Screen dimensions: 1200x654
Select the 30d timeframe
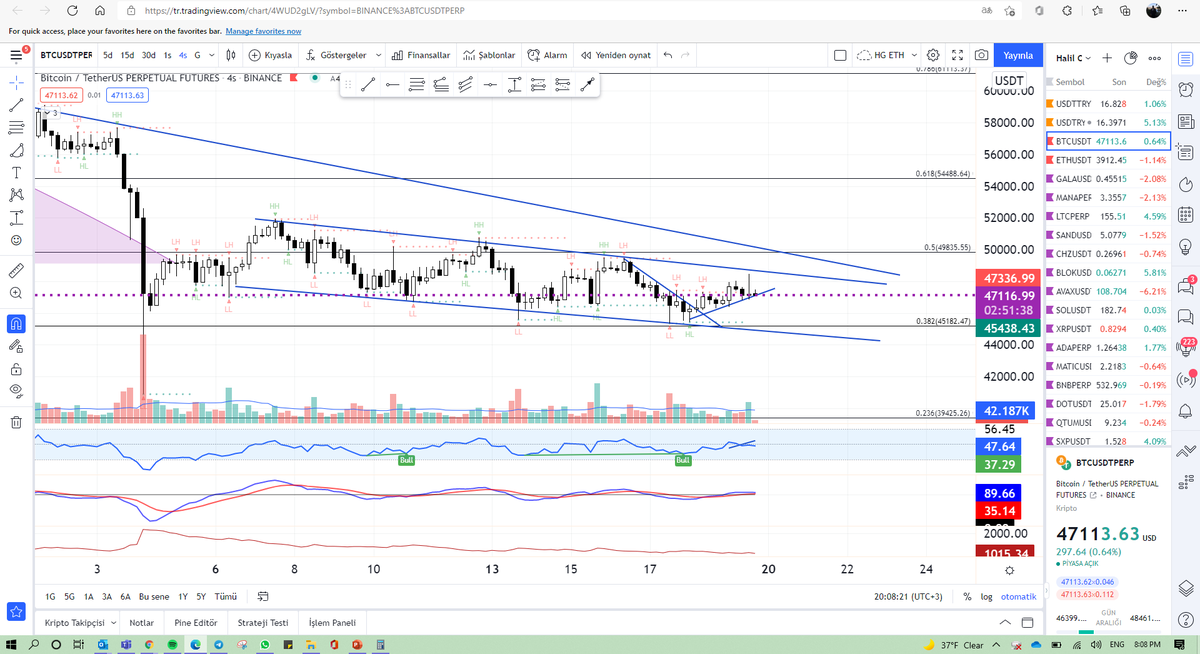[149, 55]
